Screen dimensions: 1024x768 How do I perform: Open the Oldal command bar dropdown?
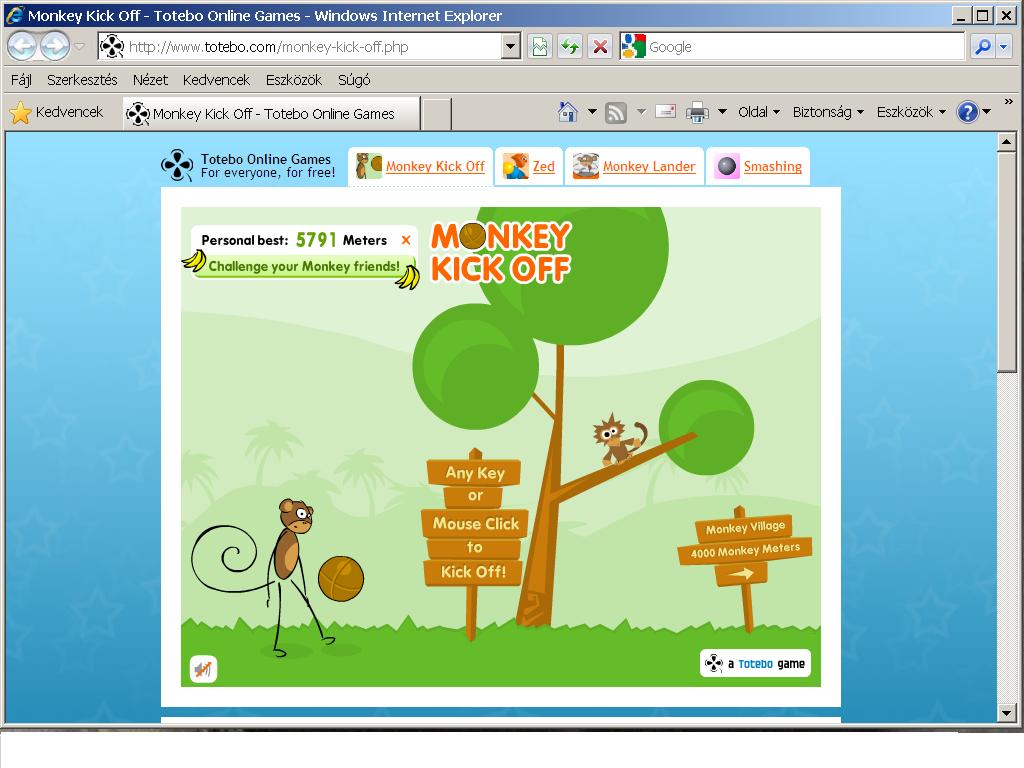pos(759,112)
